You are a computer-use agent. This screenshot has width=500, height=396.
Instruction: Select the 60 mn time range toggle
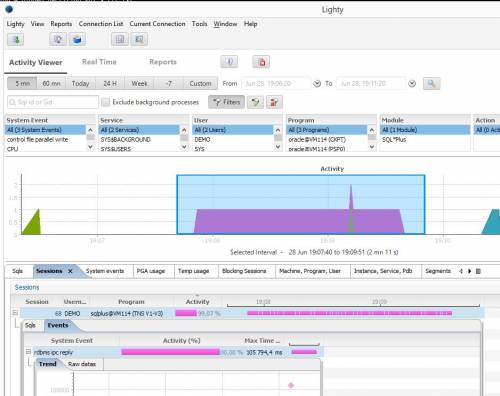51,83
